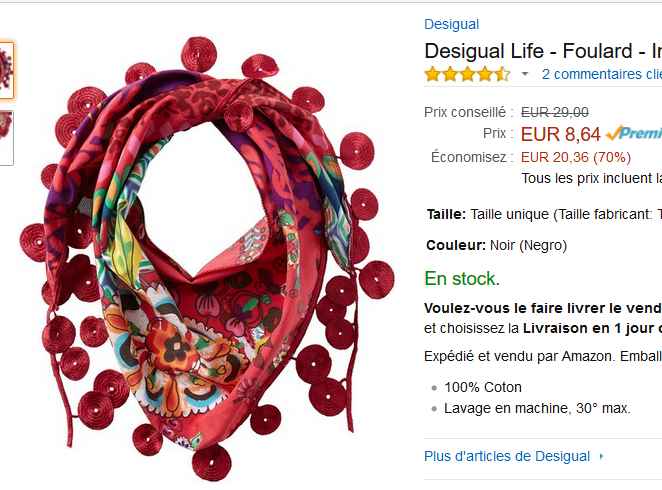Image resolution: width=662 pixels, height=490 pixels.
Task: Click the 100% Coton bullet point
Action: click(x=483, y=387)
